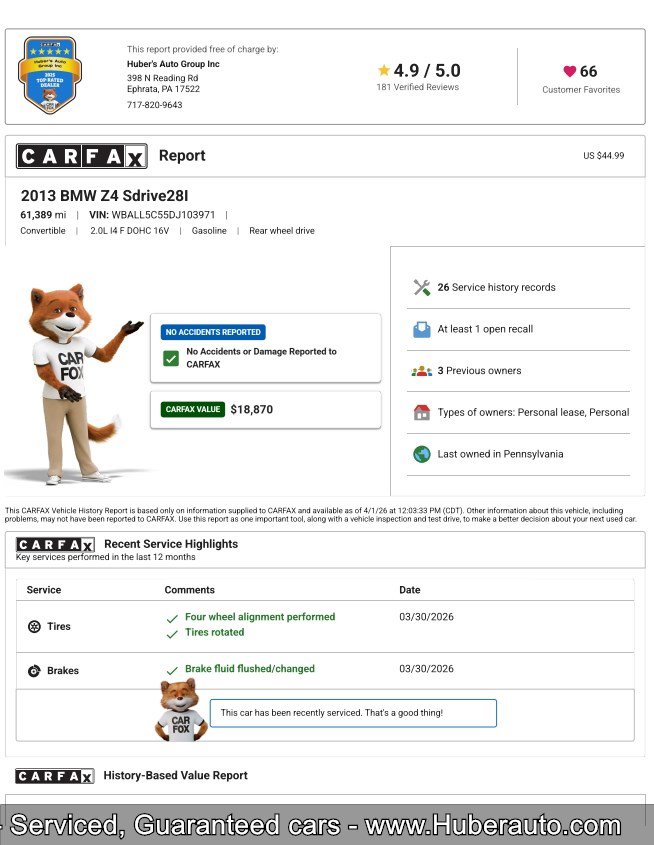
Task: Click the house types of owners icon
Action: pos(421,412)
